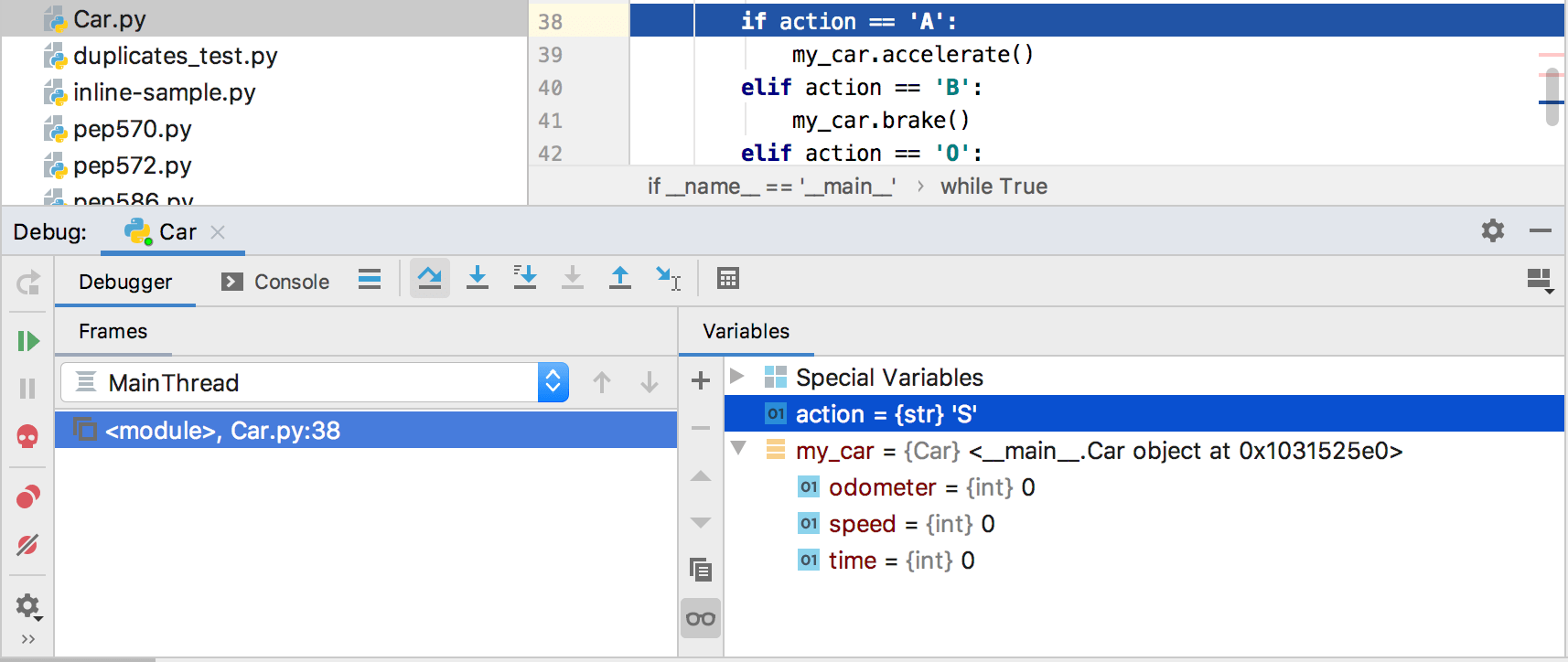
Task: Open the MainThread thread dropdown
Action: coord(315,382)
